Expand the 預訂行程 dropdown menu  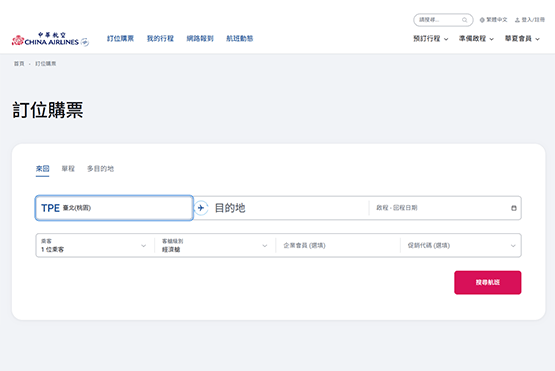(431, 39)
